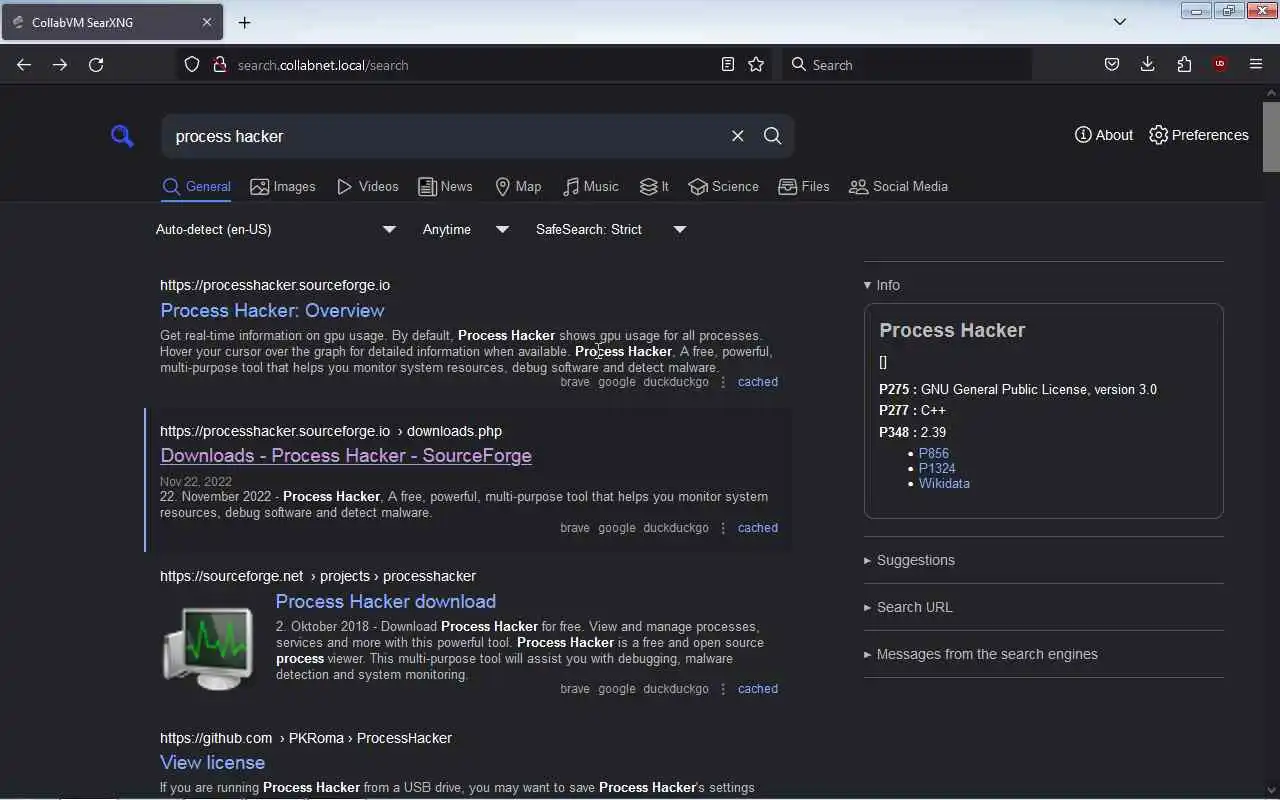Open the uBlock Origin extension icon

coord(1220,65)
